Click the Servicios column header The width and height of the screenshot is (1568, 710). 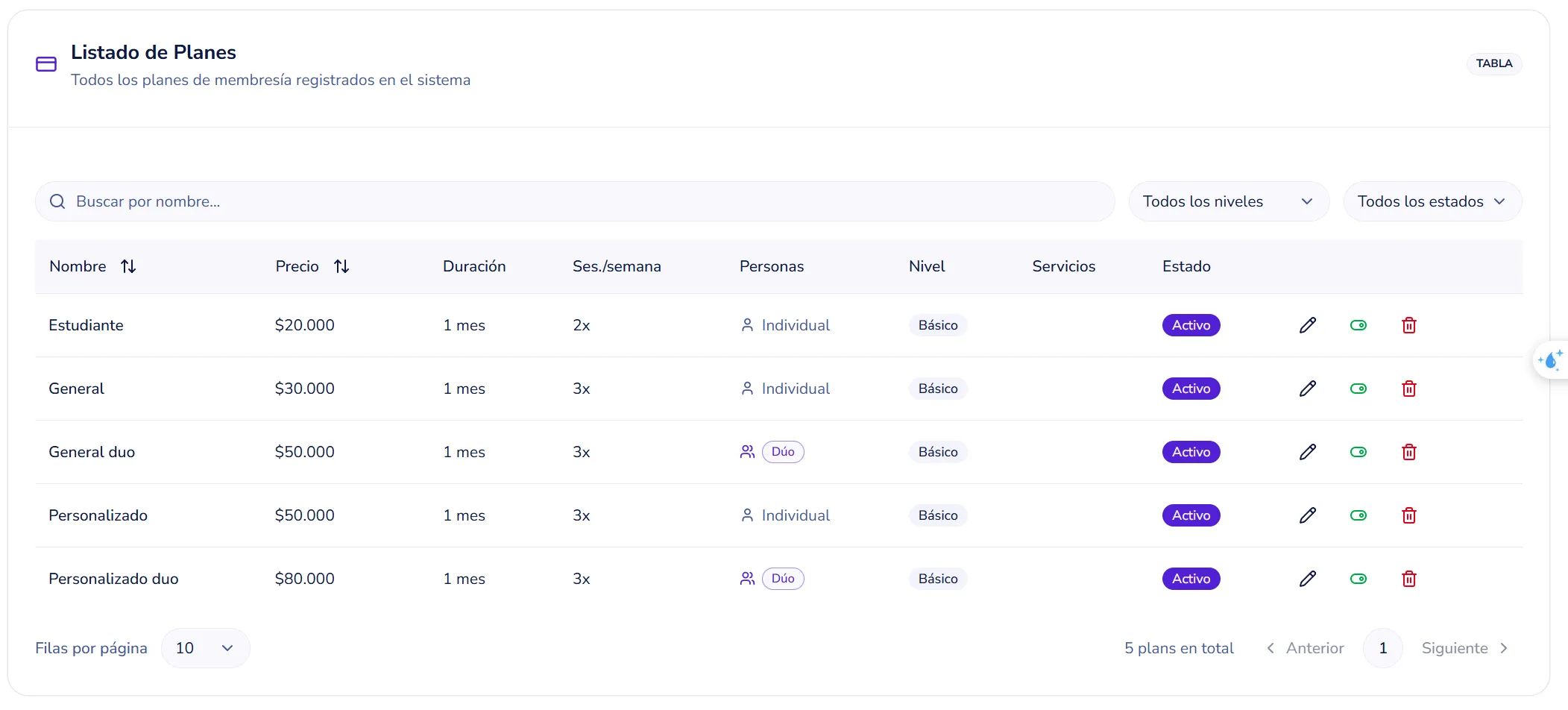coord(1063,266)
